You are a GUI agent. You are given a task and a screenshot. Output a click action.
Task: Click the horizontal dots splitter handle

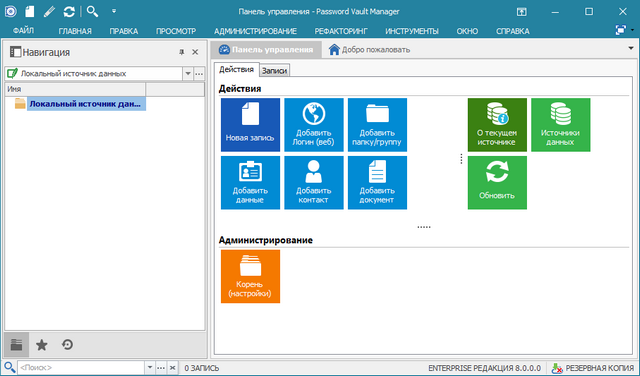(x=424, y=227)
